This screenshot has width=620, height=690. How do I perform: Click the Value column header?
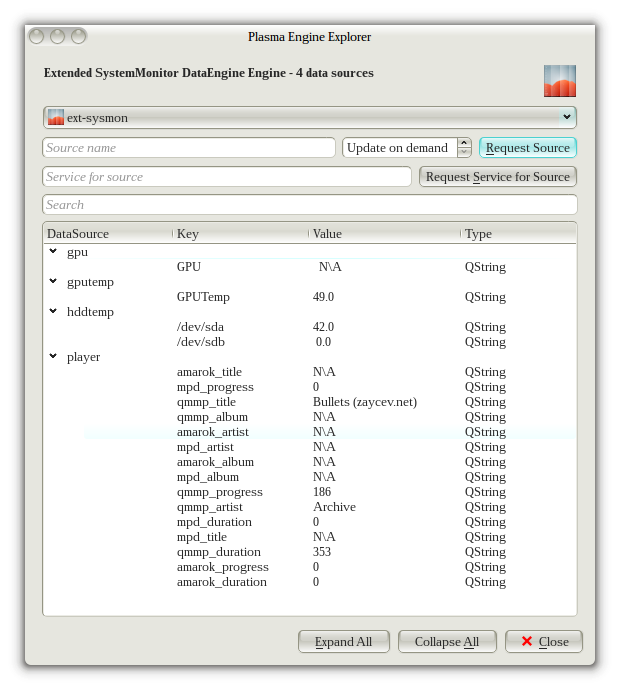[384, 234]
